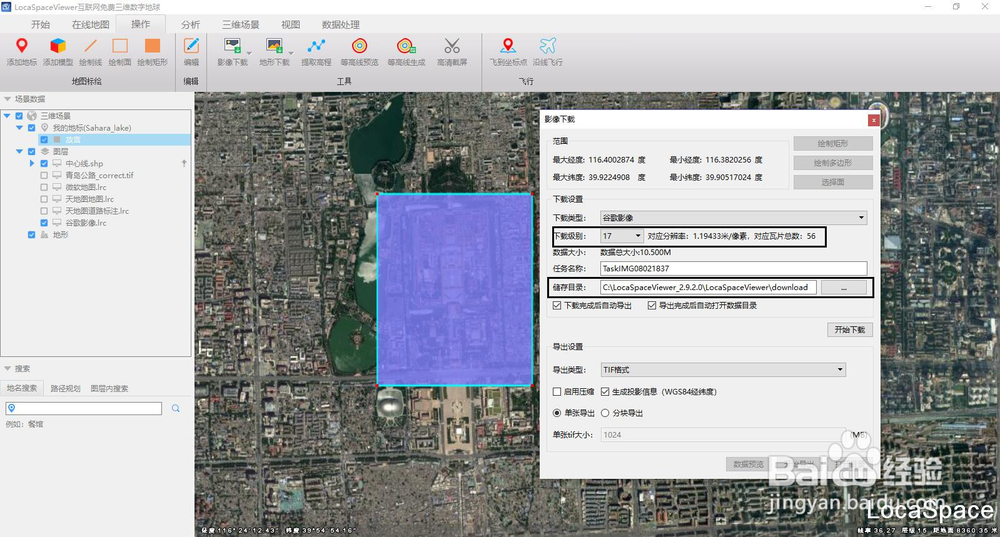Open the 三维场景 ribbon tab
Viewport: 1000px width, 537px height.
tap(240, 24)
